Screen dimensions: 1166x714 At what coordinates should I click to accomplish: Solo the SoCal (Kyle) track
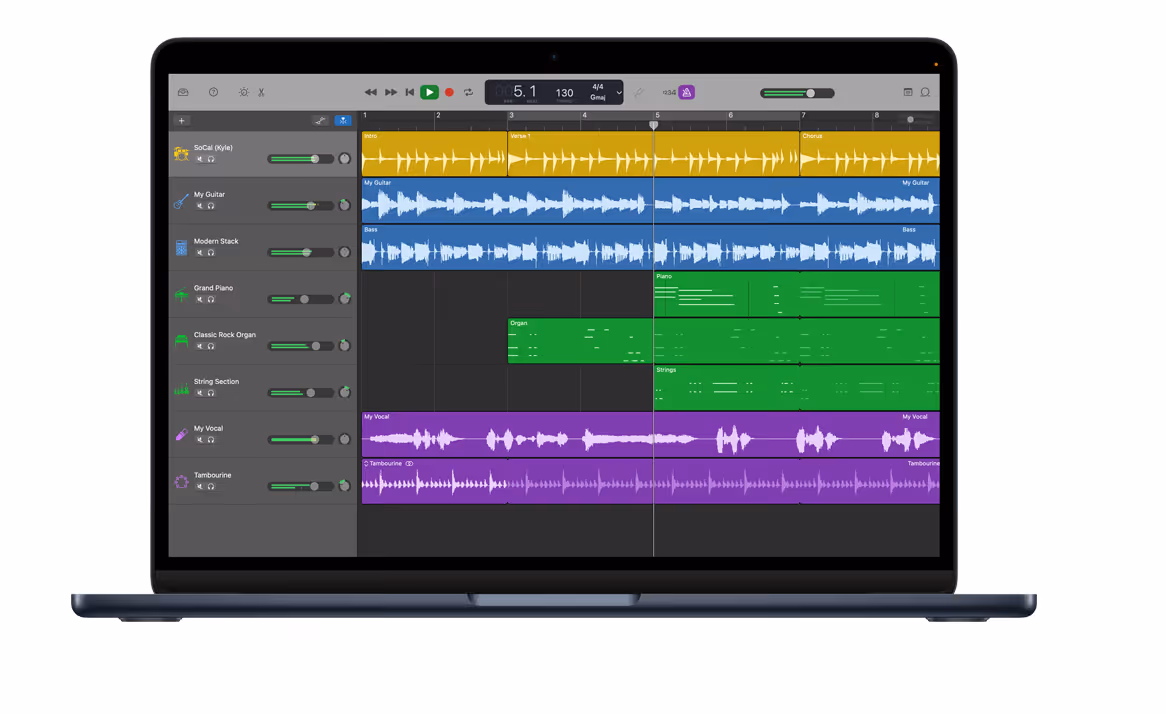click(x=211, y=159)
